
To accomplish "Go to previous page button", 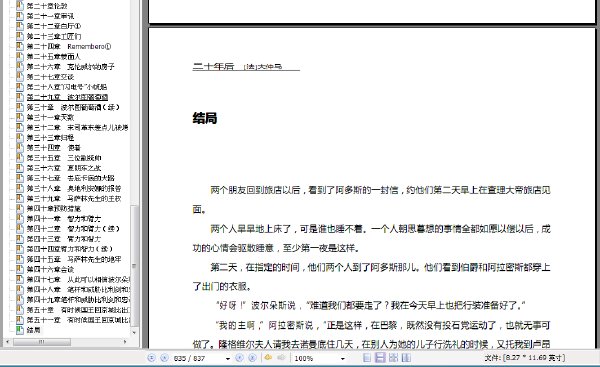I will (164, 358).
